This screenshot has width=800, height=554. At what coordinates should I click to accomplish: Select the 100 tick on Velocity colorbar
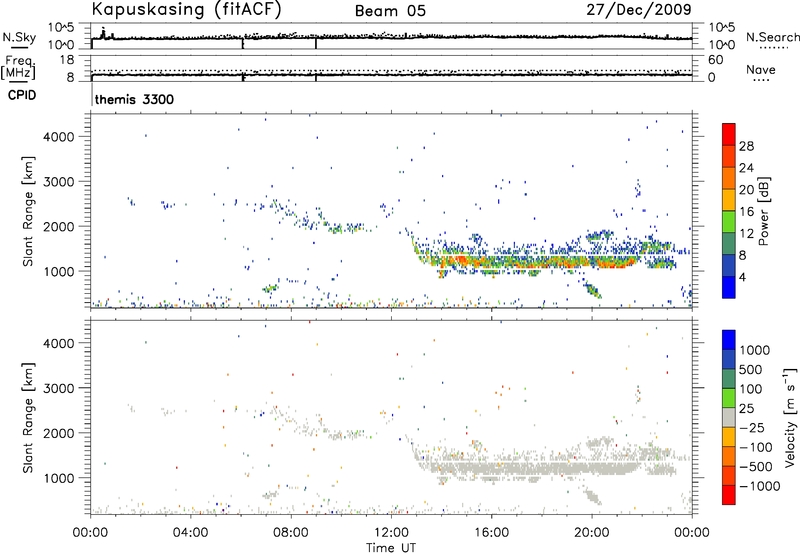751,389
